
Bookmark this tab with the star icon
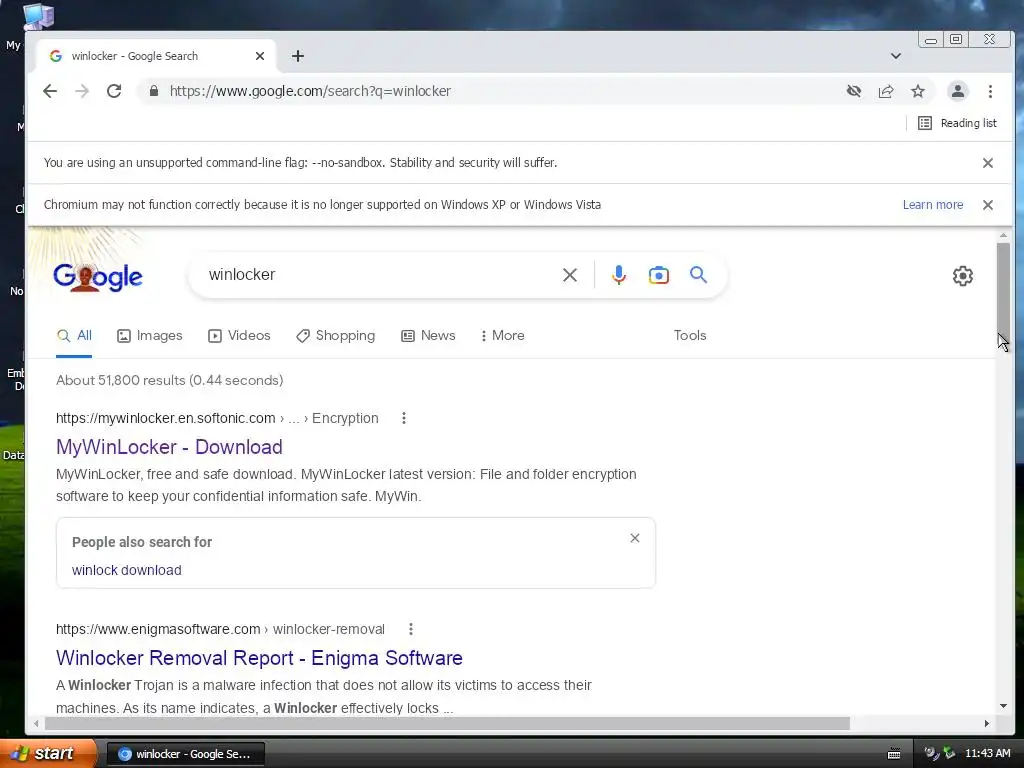(x=918, y=91)
